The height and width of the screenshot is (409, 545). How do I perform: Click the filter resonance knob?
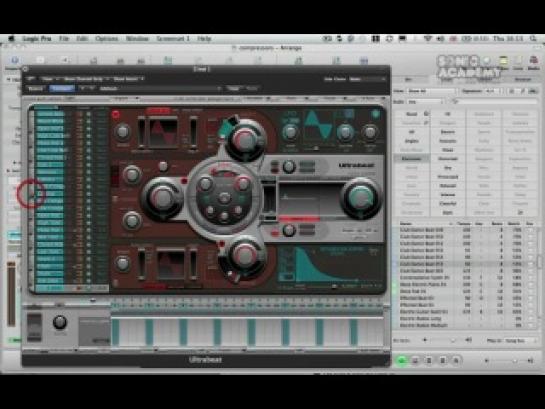(x=243, y=184)
